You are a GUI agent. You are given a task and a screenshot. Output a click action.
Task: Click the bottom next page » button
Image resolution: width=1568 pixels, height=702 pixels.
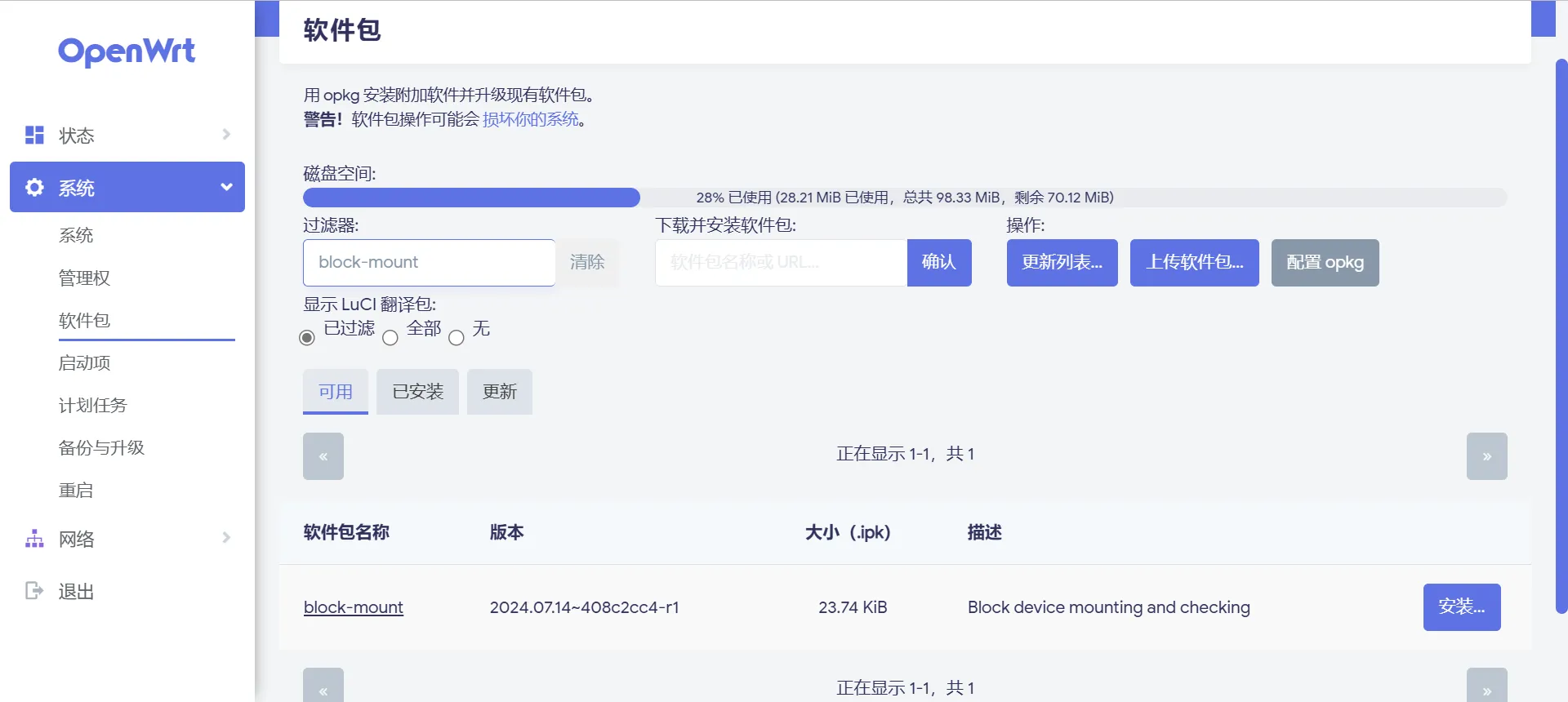coord(1487,686)
